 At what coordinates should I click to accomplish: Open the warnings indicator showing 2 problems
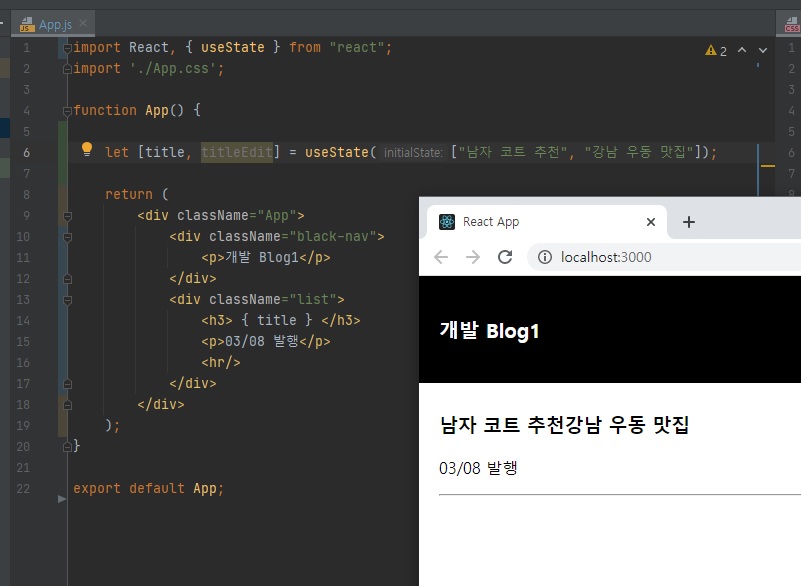(716, 51)
